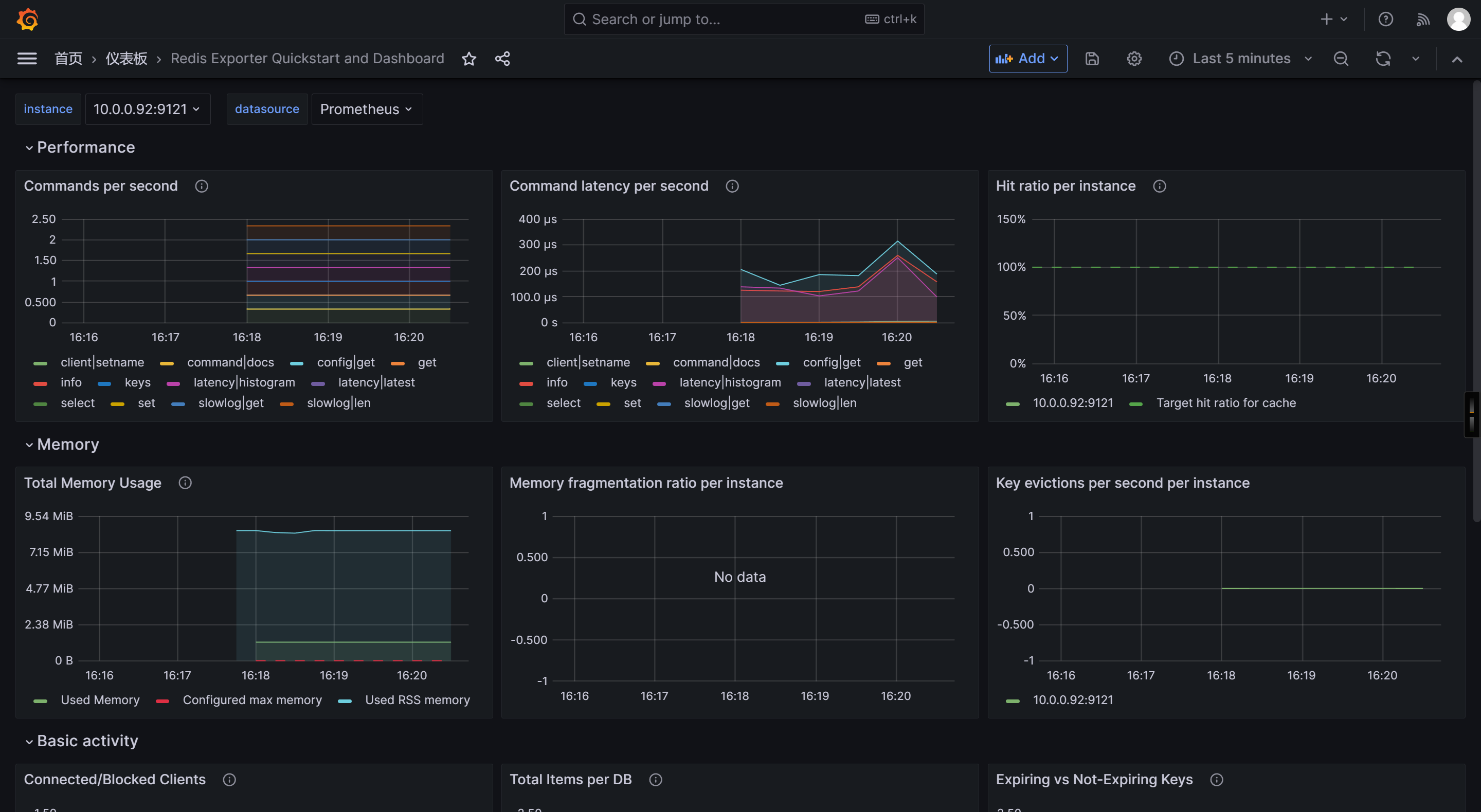This screenshot has height=812, width=1481.
Task: Toggle 'Target hit ratio for cache' legend series
Action: (1225, 403)
